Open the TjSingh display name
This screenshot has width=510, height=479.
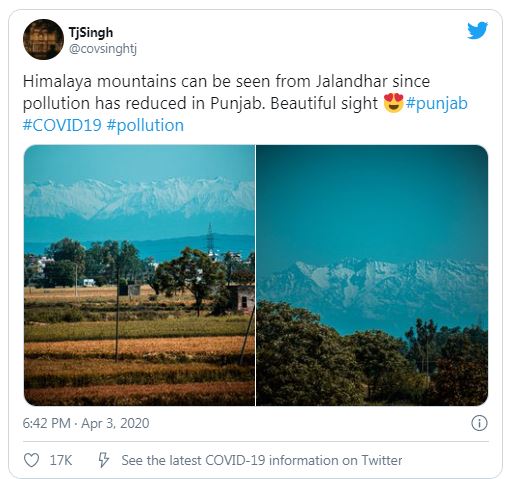[x=91, y=32]
